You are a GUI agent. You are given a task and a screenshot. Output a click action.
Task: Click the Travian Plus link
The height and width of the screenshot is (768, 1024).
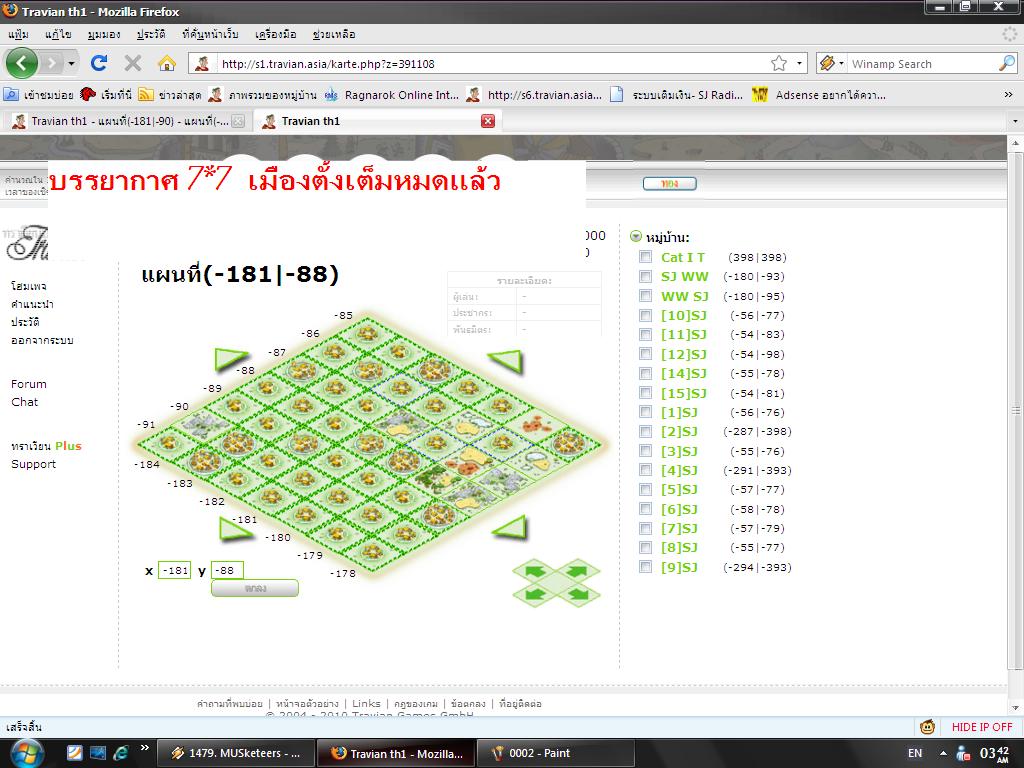click(x=46, y=446)
